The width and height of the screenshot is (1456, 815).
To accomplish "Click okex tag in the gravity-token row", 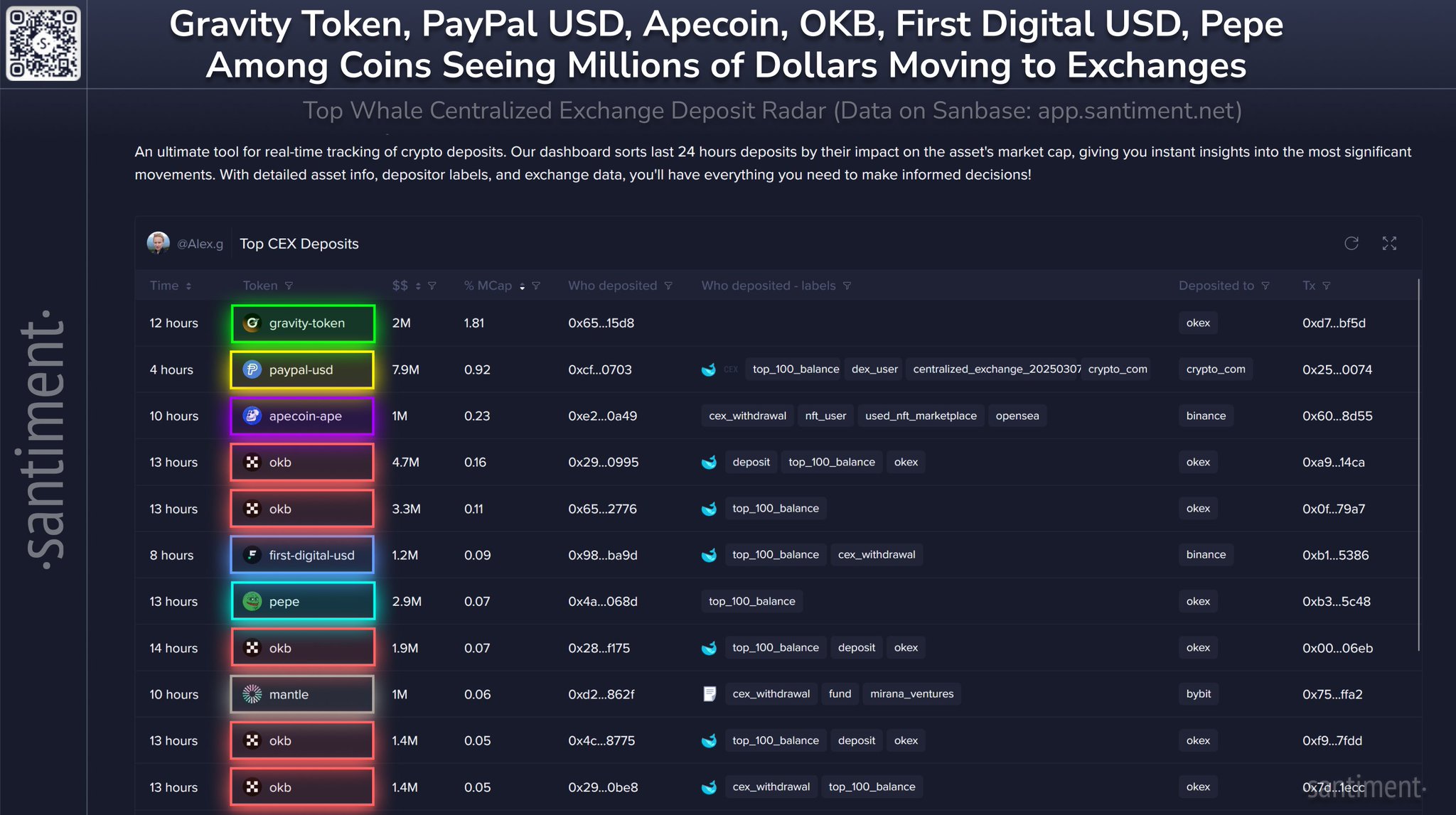I will point(1198,323).
